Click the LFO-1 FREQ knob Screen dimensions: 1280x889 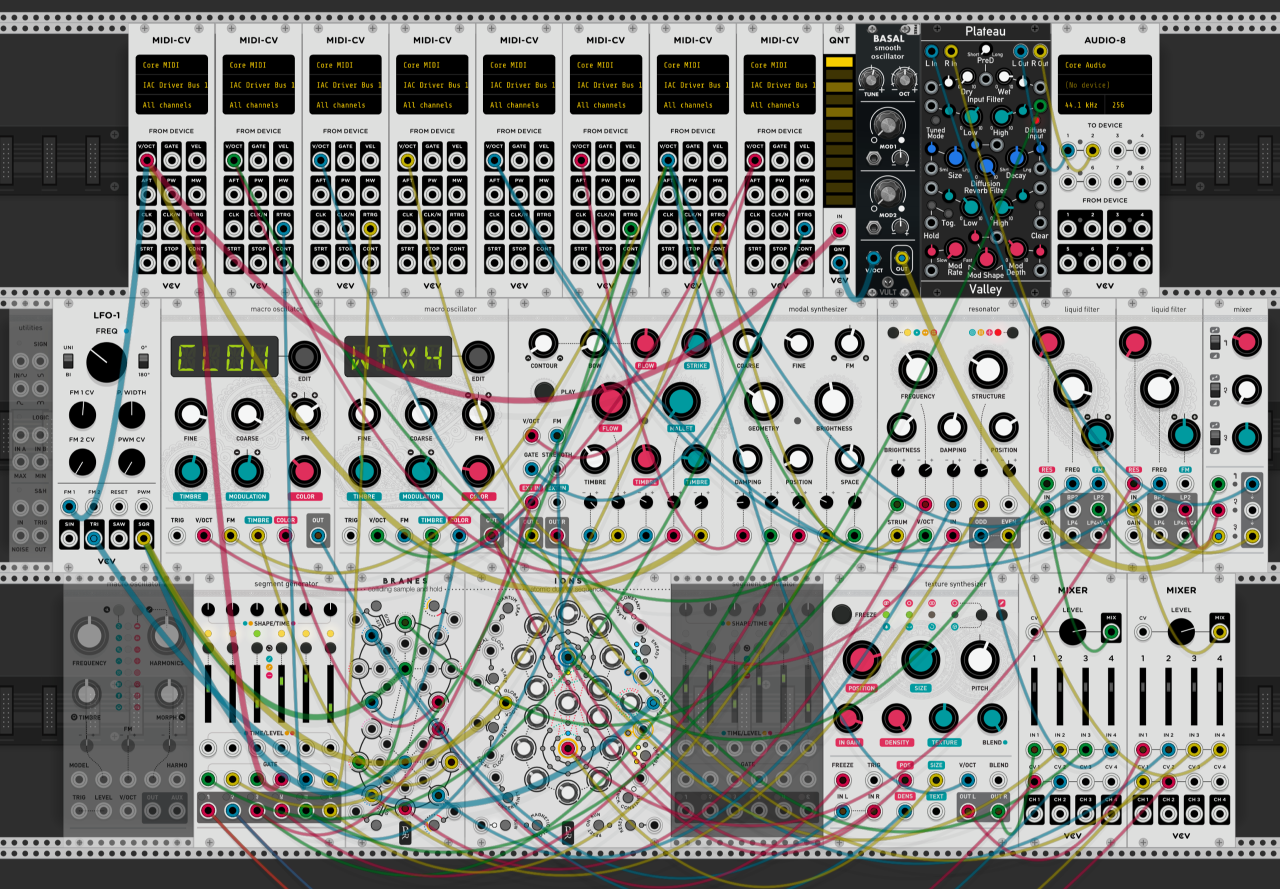pyautogui.click(x=106, y=361)
